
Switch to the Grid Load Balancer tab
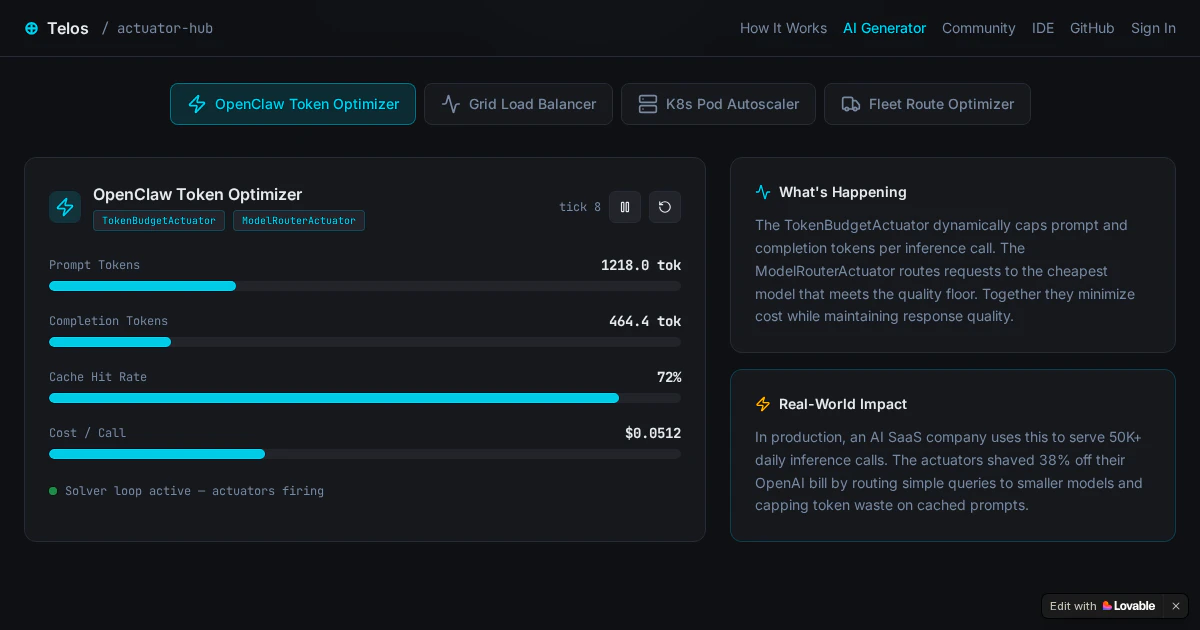click(x=518, y=104)
